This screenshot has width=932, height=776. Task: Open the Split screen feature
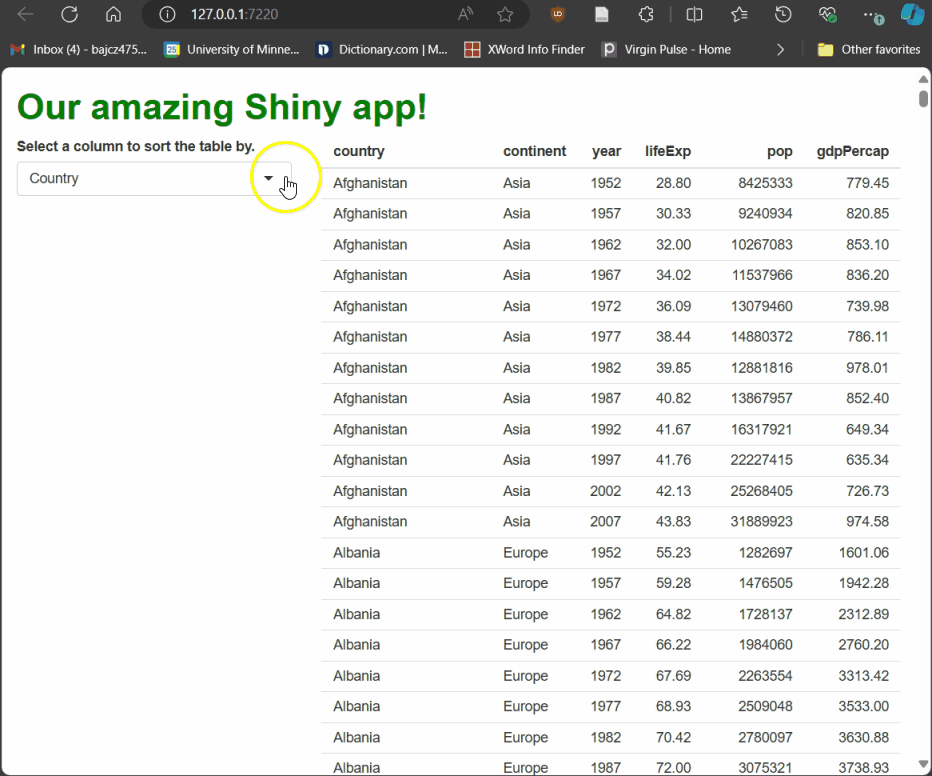[x=691, y=15]
